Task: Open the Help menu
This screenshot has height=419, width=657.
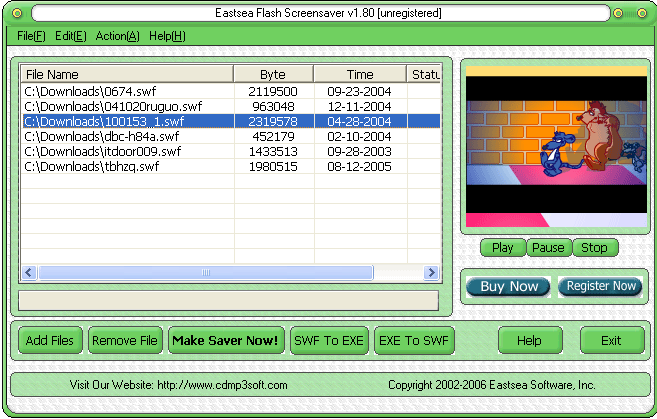Action: tap(167, 36)
